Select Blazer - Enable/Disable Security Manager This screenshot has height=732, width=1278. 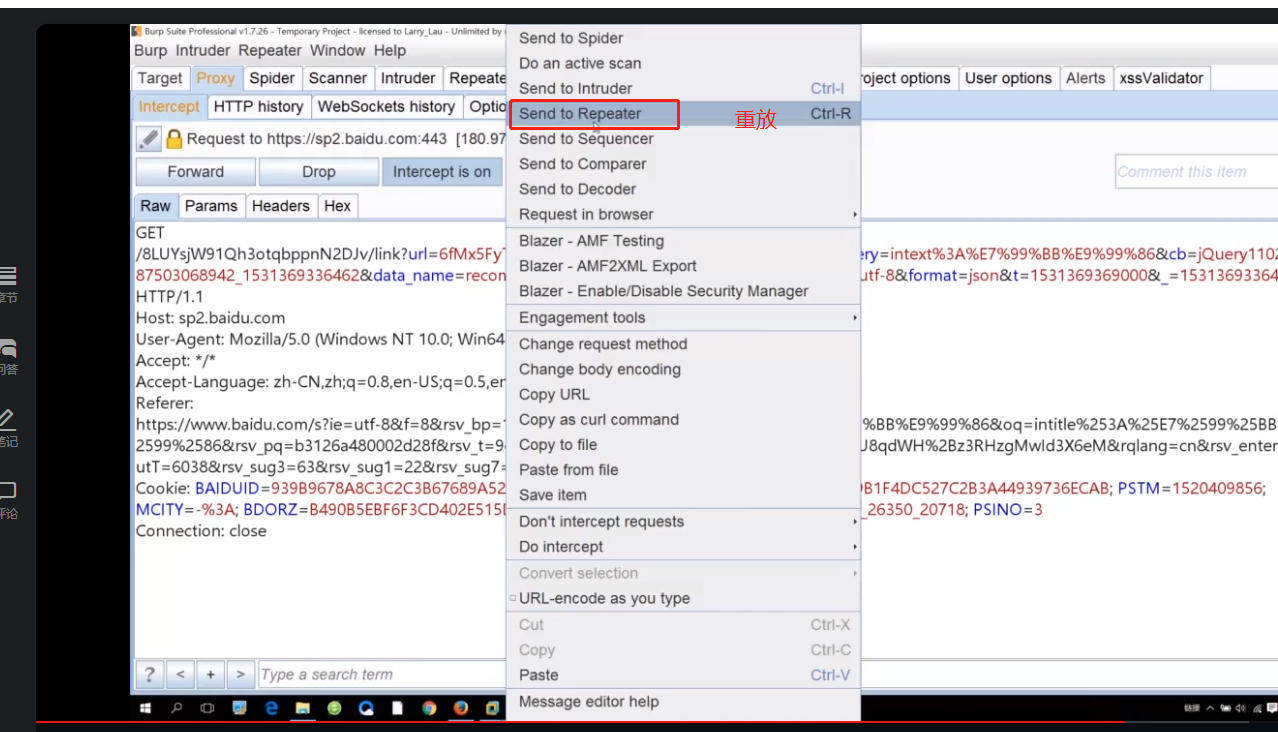(x=683, y=291)
